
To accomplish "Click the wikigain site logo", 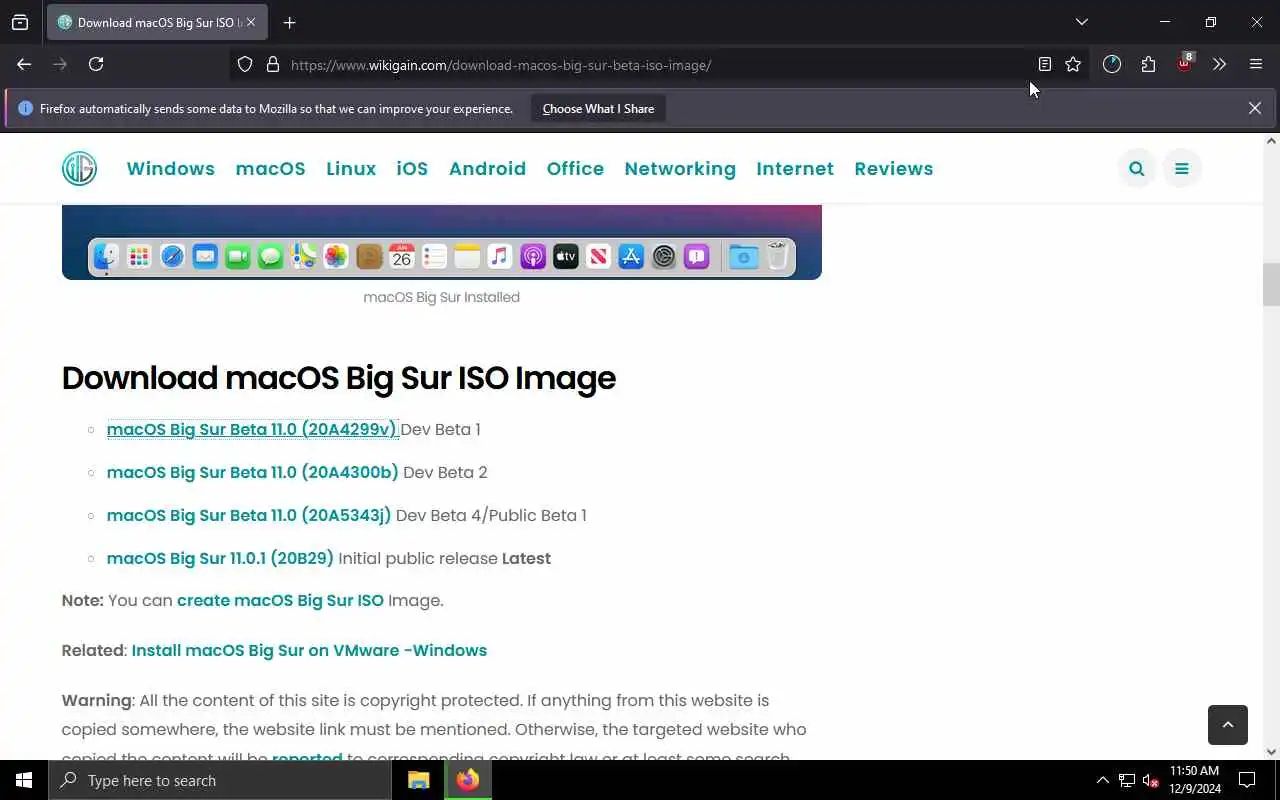I will pos(79,168).
